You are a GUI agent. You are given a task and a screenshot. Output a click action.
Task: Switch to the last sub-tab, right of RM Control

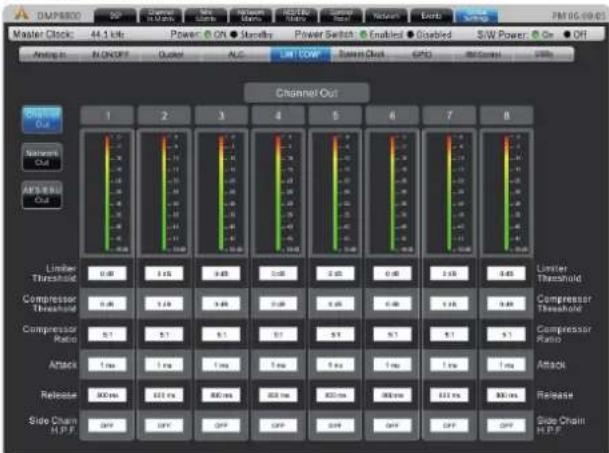(544, 54)
